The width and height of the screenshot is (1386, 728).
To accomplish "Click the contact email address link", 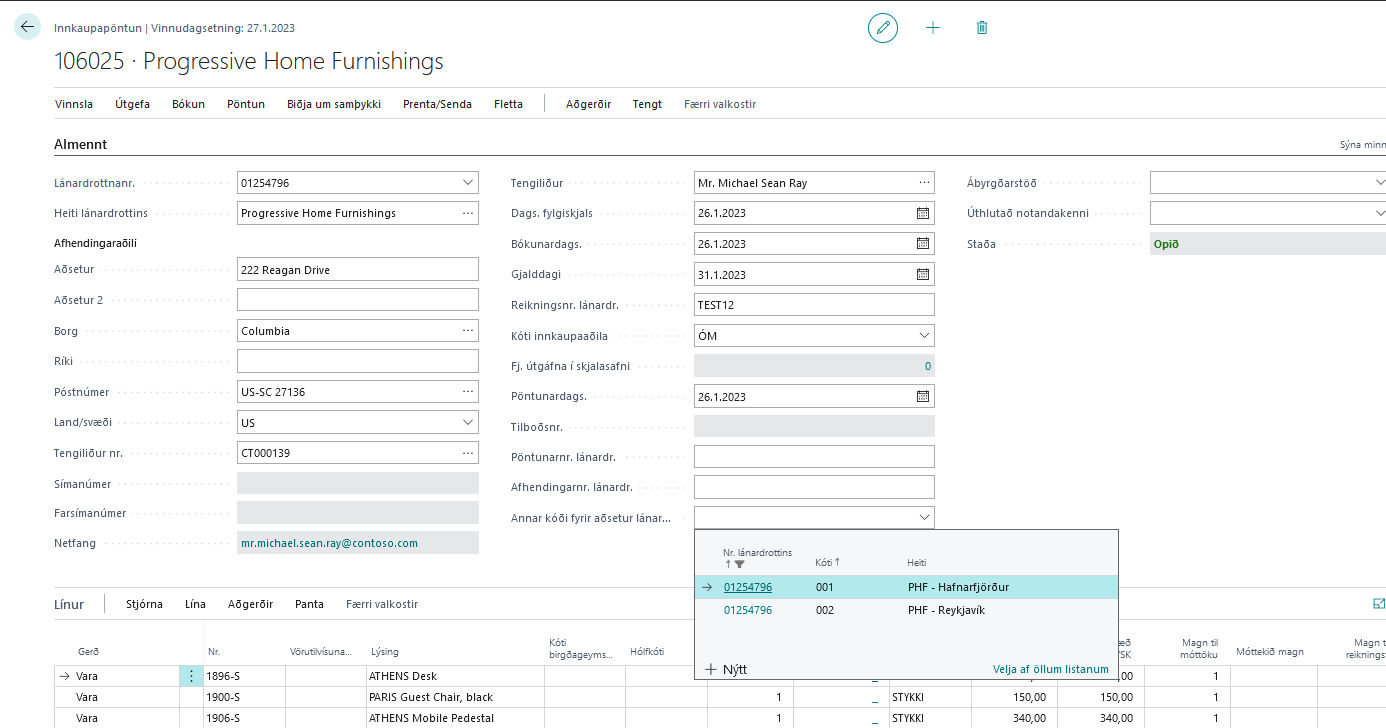I will pyautogui.click(x=329, y=543).
